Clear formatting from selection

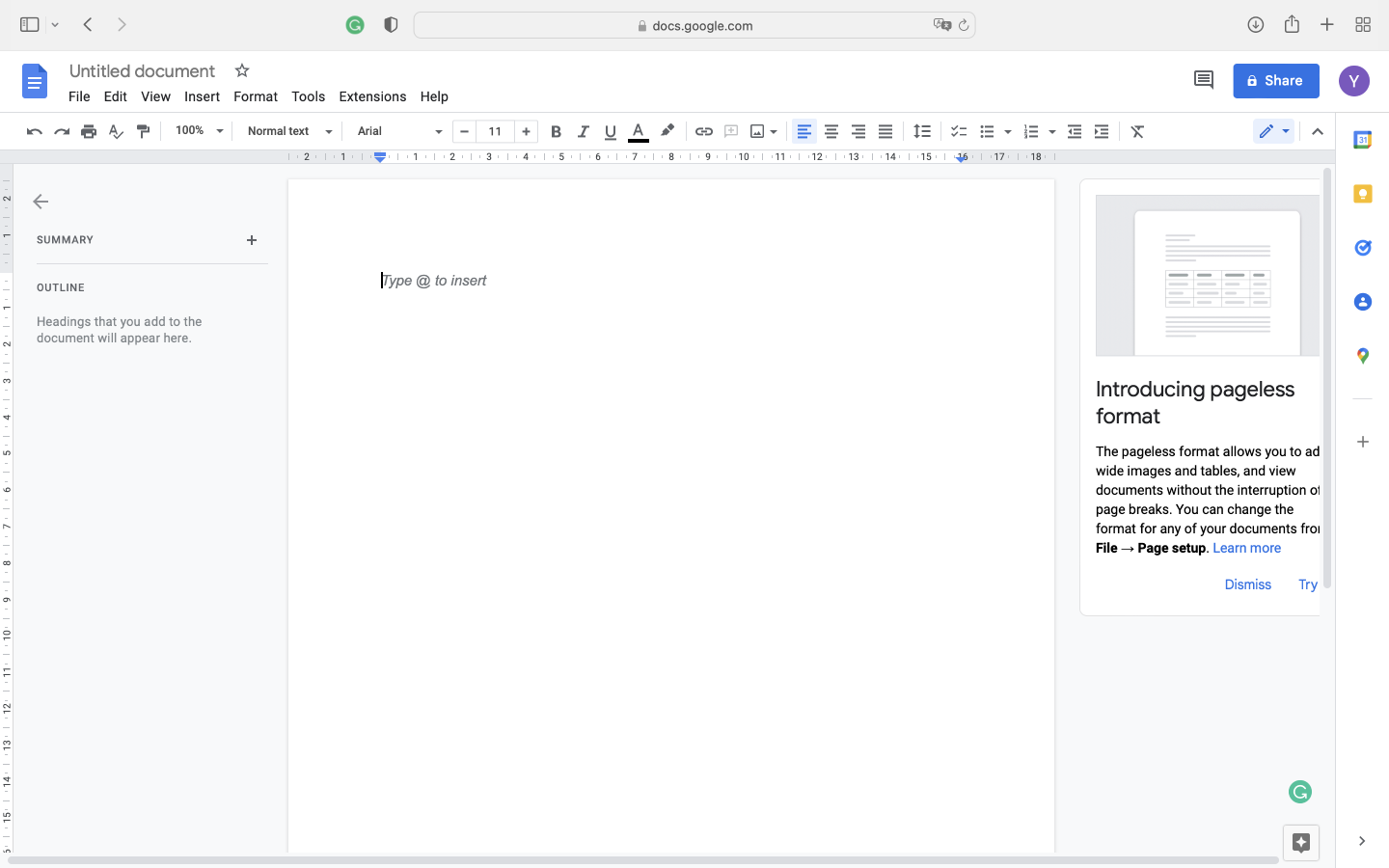point(1138,131)
